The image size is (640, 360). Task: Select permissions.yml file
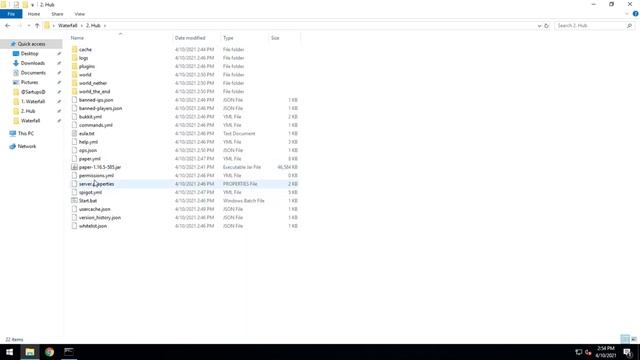point(96,176)
